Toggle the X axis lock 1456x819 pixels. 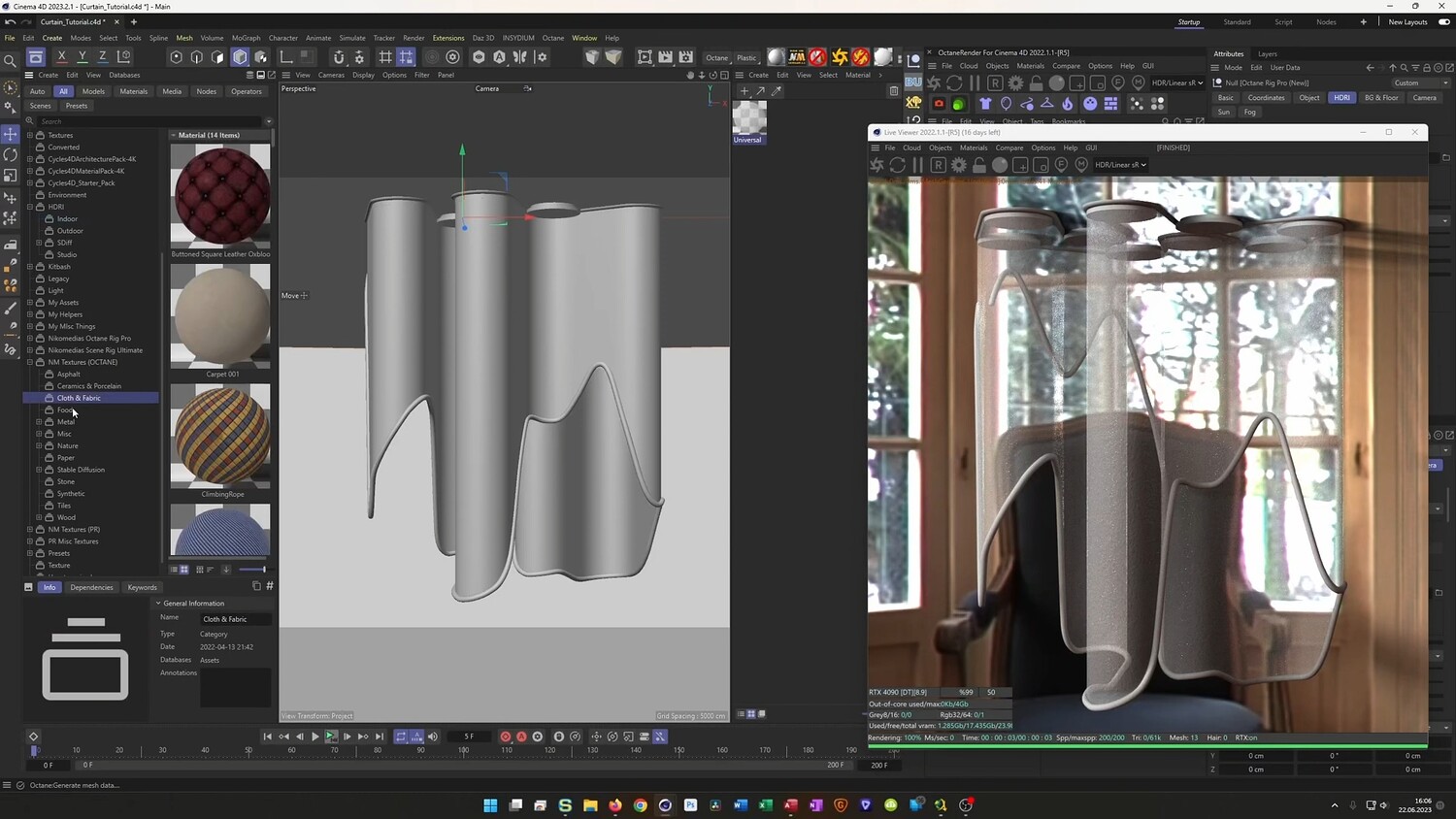tap(61, 57)
